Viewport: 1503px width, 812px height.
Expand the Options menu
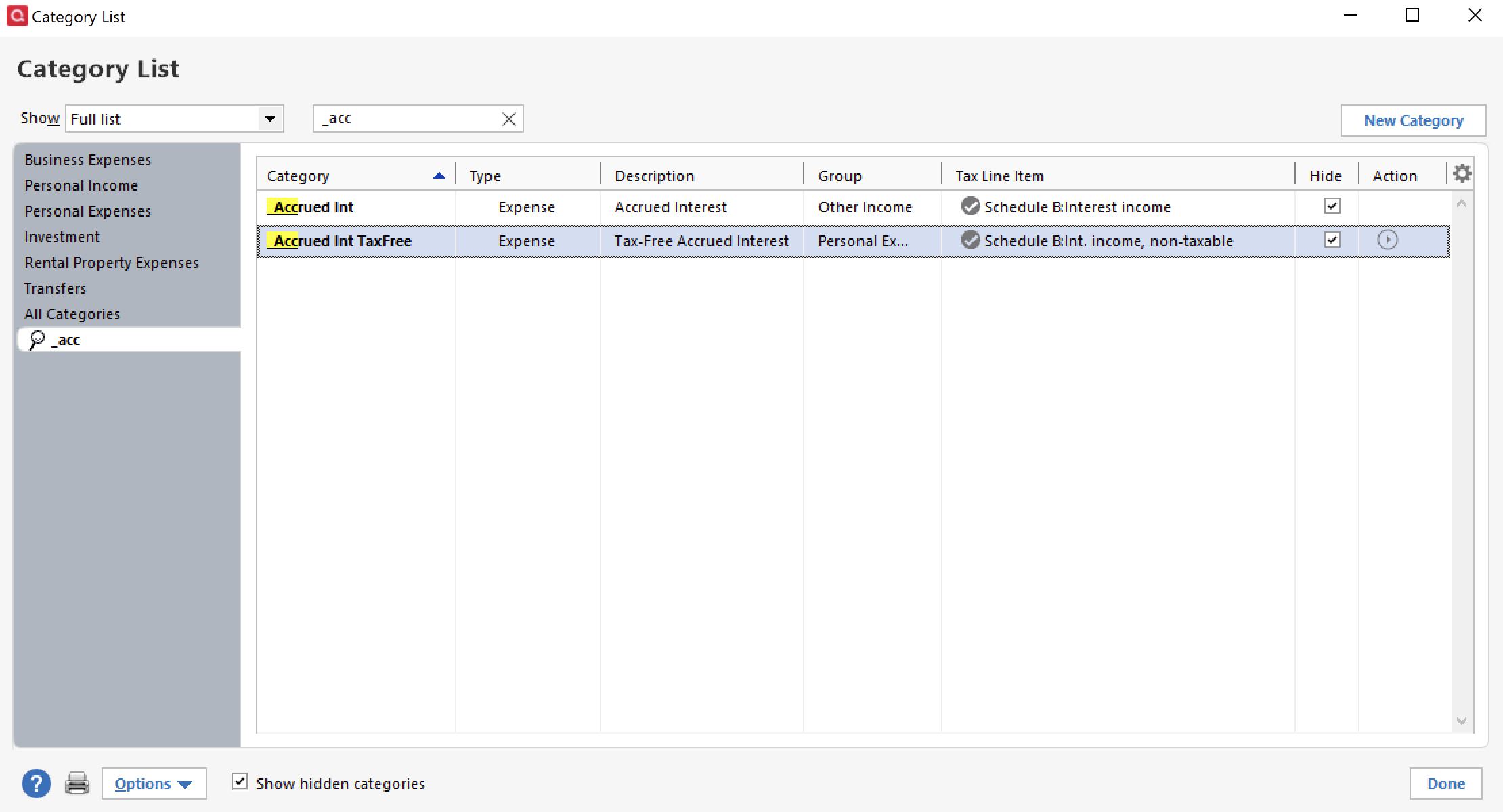pyautogui.click(x=154, y=783)
